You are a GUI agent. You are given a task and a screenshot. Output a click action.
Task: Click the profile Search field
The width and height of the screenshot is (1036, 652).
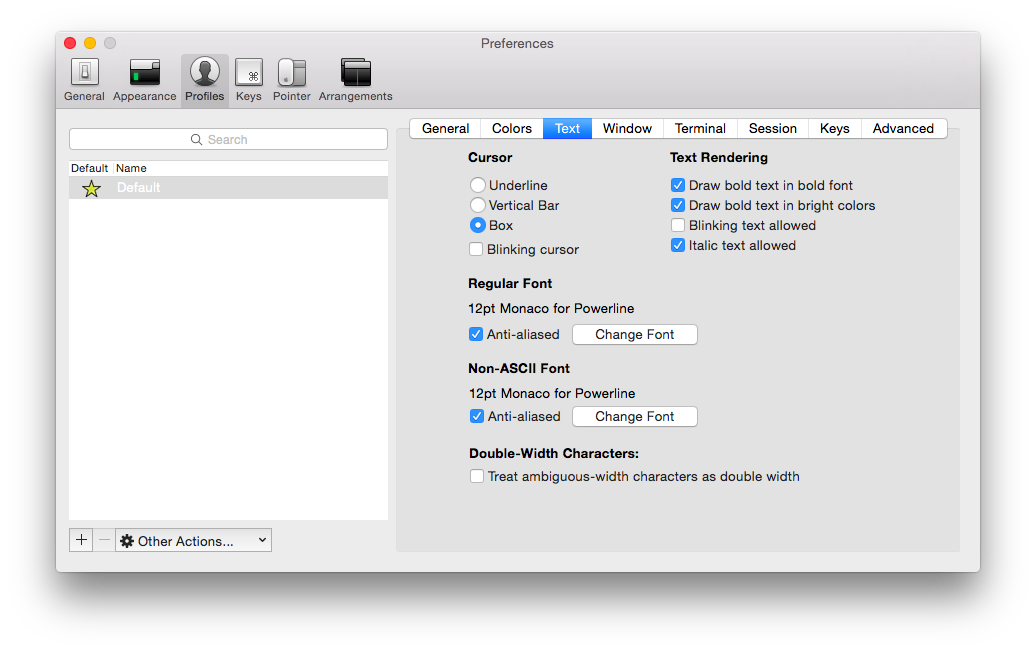pos(229,139)
